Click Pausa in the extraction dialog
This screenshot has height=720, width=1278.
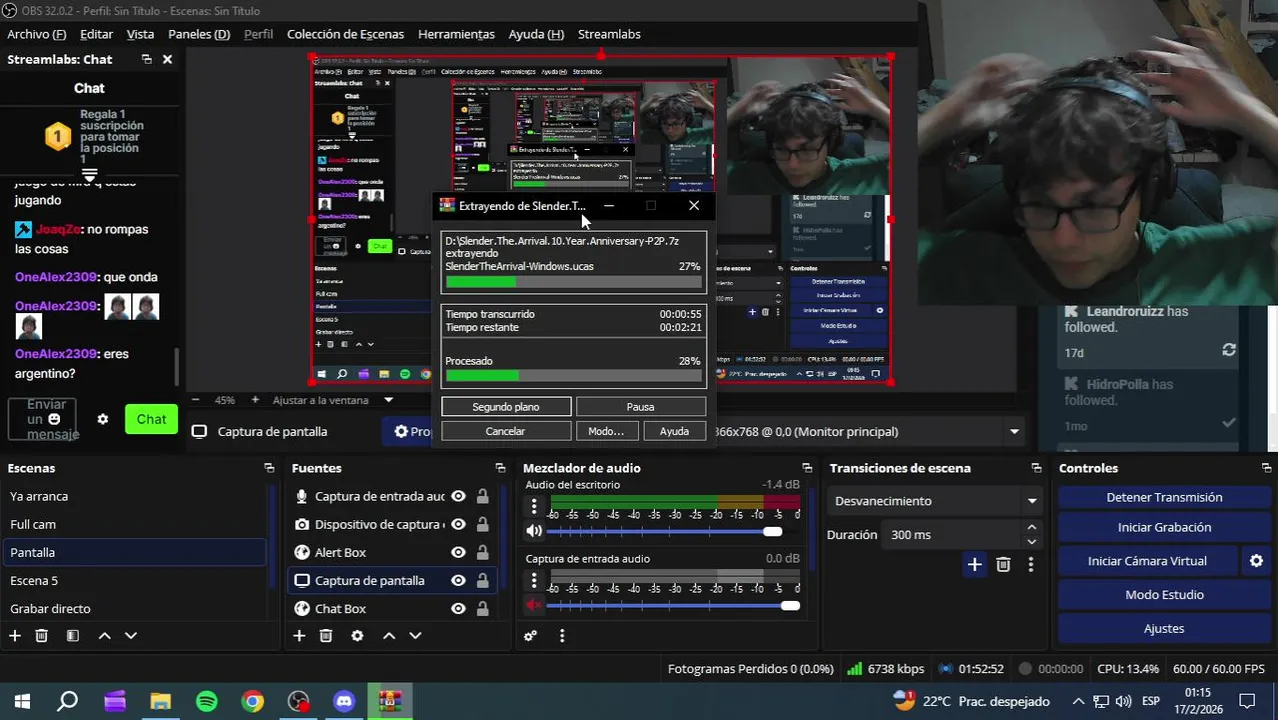pyautogui.click(x=640, y=407)
